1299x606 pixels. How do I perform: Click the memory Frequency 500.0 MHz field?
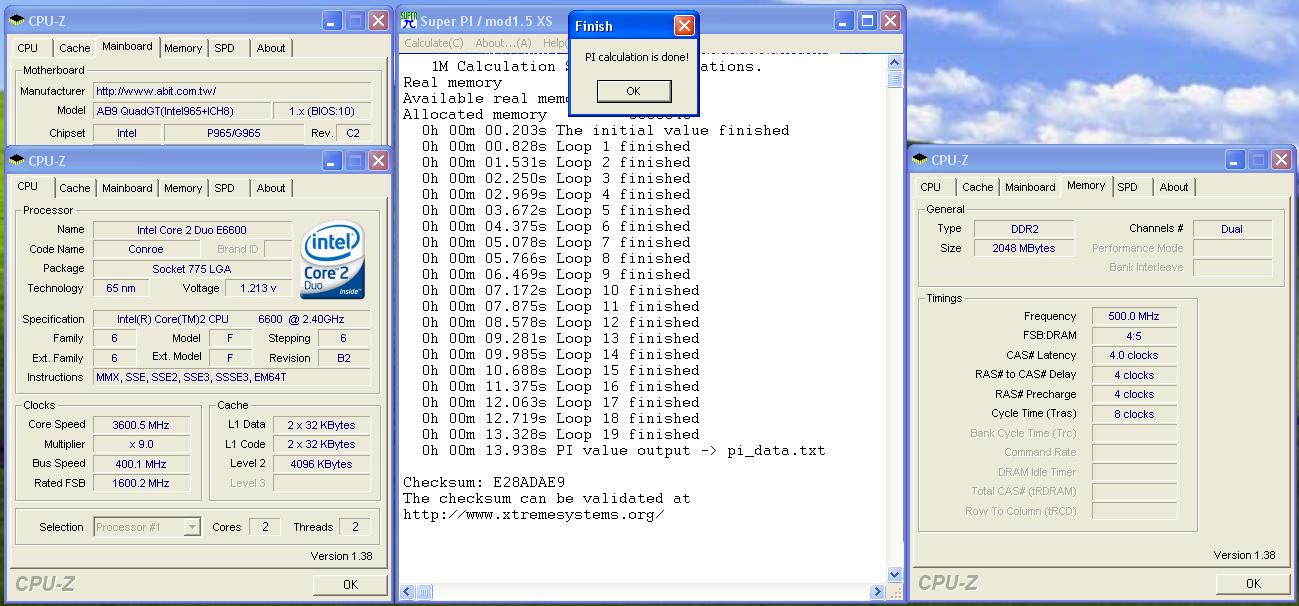pos(1134,316)
